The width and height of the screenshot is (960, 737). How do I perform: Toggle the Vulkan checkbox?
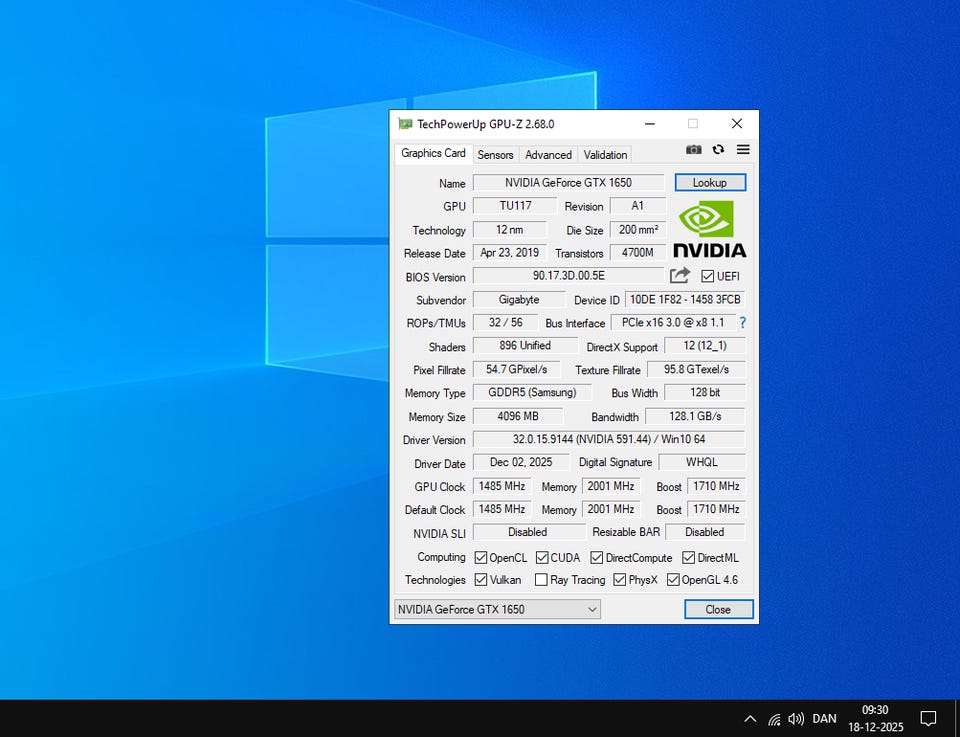[x=481, y=580]
